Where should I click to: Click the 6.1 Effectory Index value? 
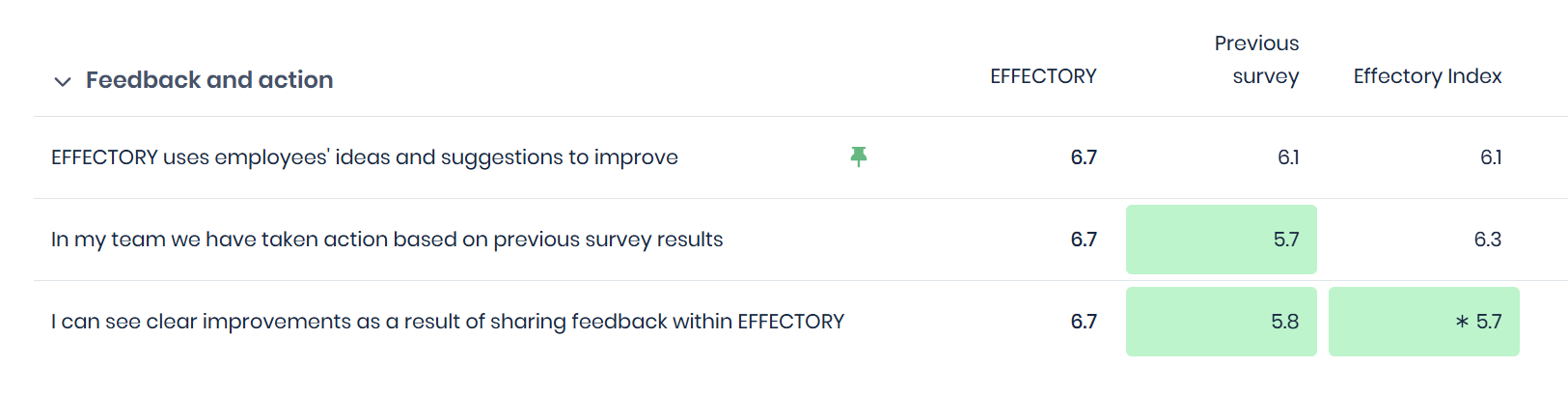pyautogui.click(x=1491, y=156)
